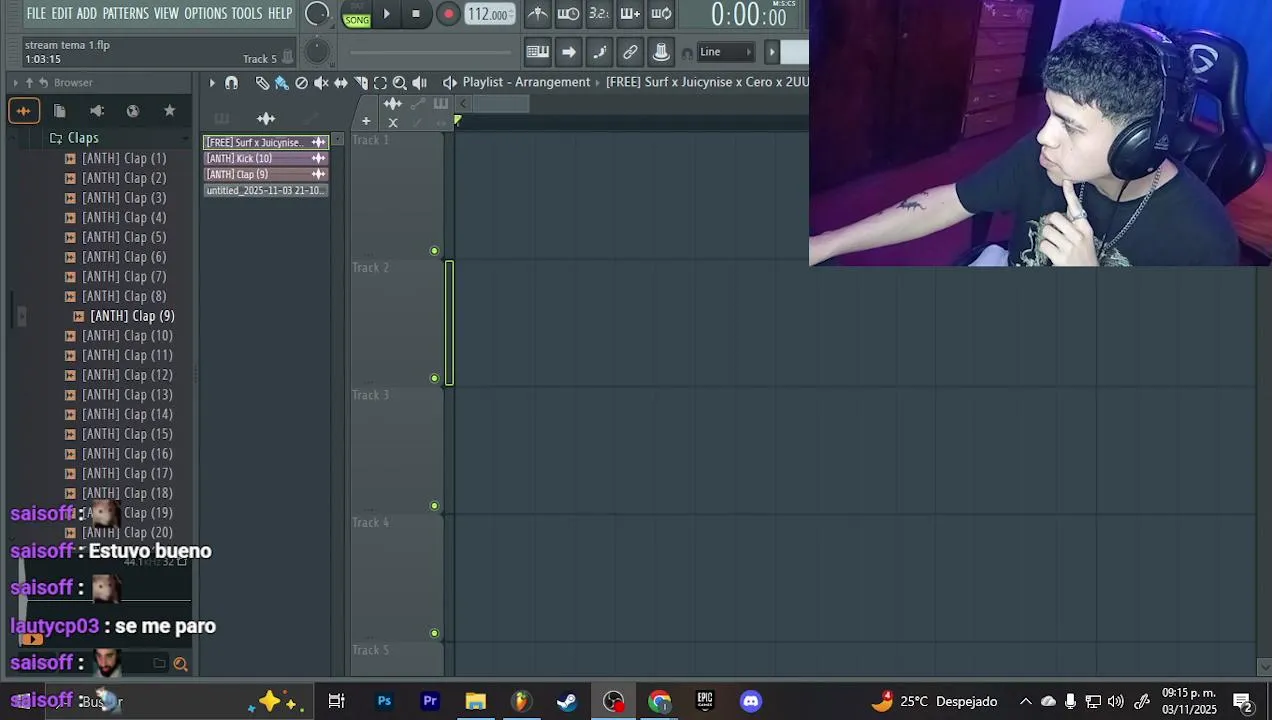Select the Mute tool in playlist toolbar
1272x720 pixels.
(x=321, y=83)
